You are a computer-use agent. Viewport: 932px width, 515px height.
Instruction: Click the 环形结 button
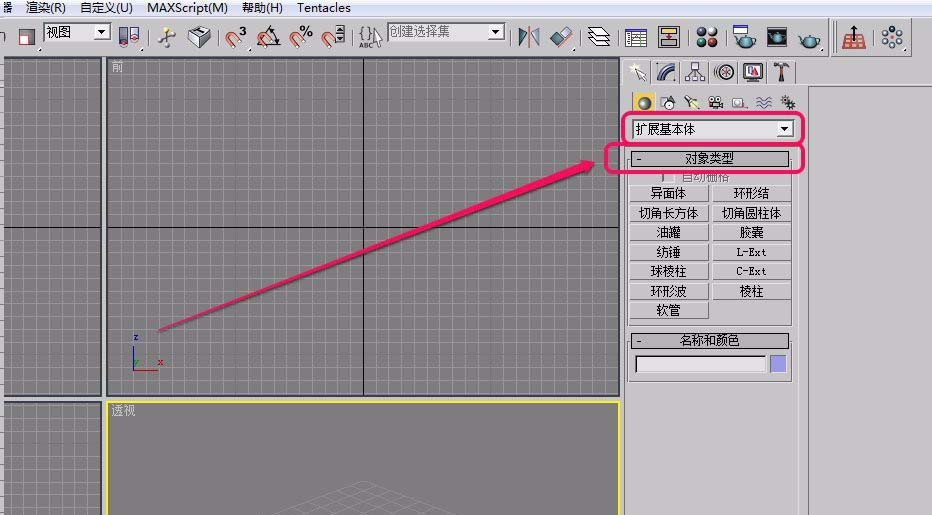[751, 194]
